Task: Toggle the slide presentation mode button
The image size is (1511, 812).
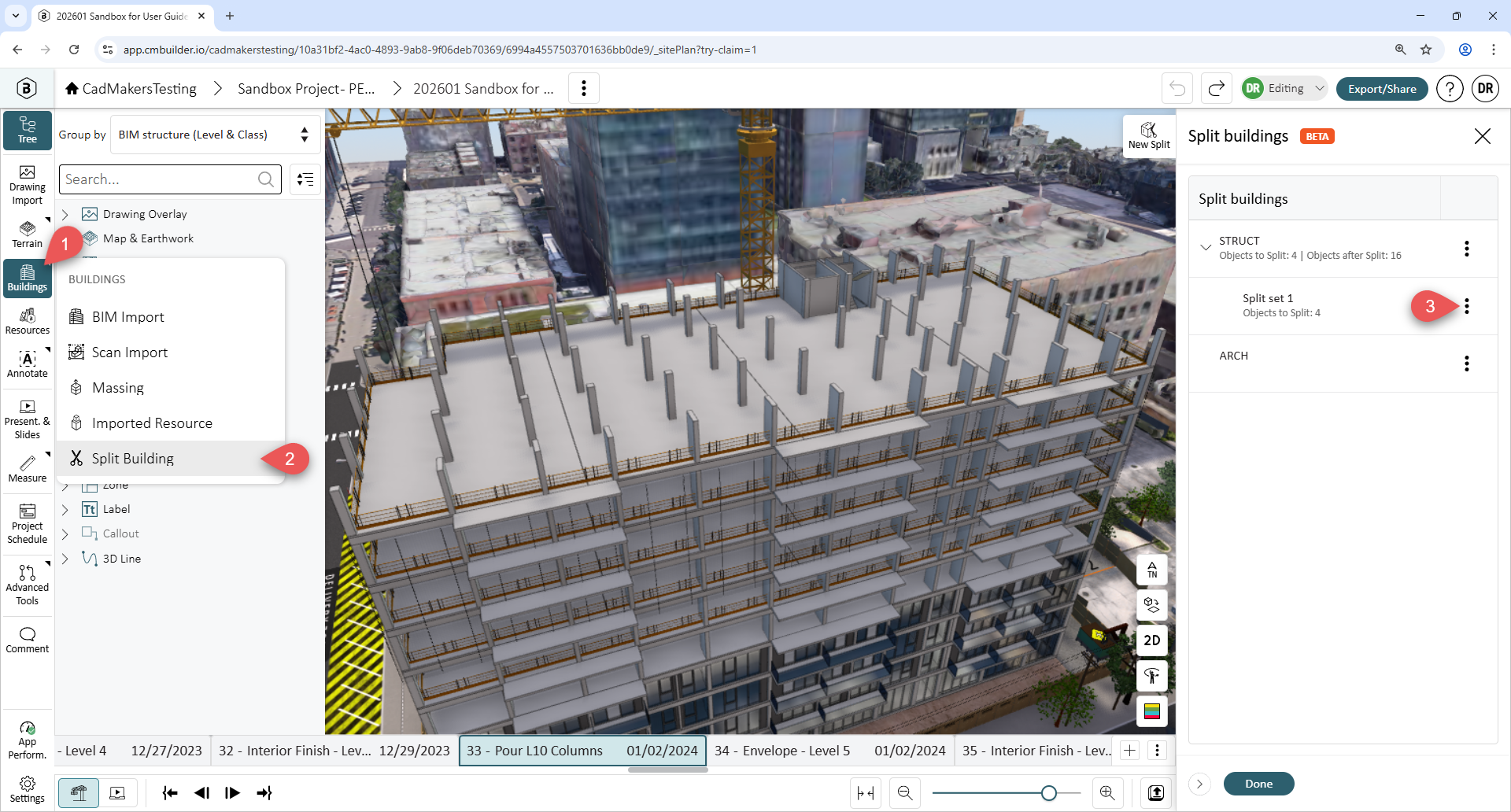Action: tap(118, 793)
